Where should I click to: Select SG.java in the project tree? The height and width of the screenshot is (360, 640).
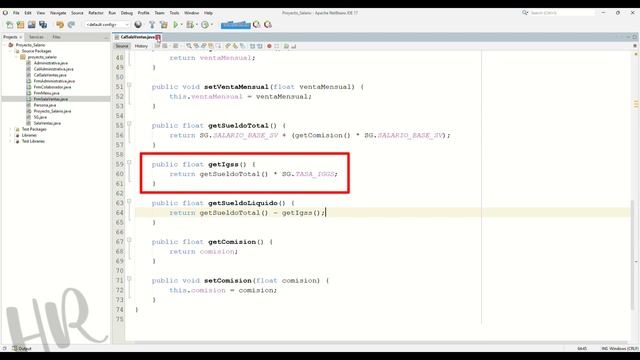40,117
